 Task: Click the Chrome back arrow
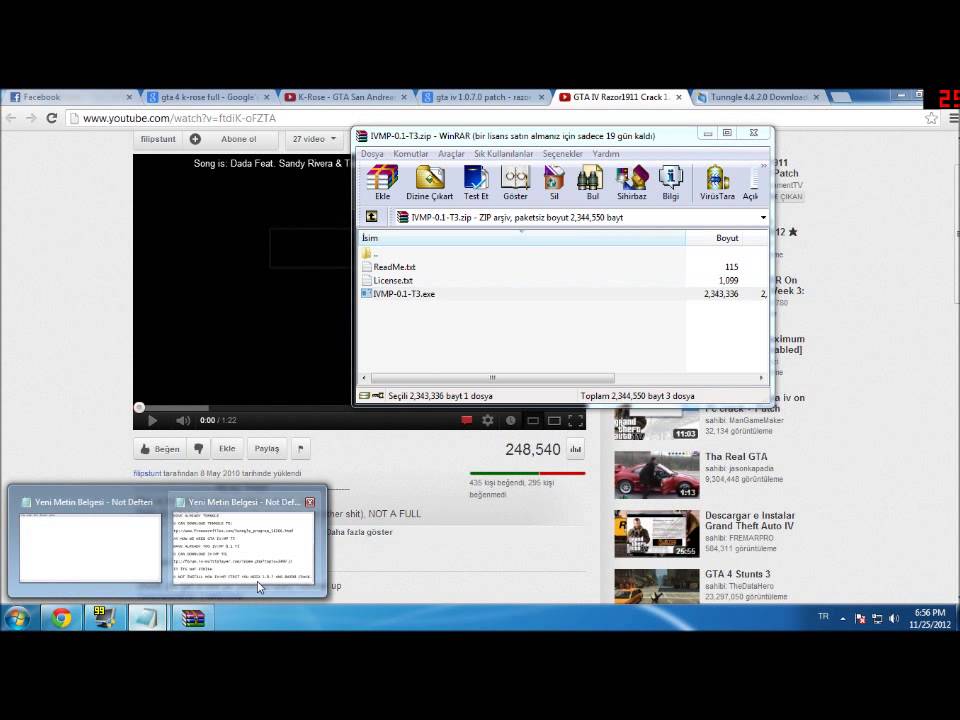coord(11,118)
